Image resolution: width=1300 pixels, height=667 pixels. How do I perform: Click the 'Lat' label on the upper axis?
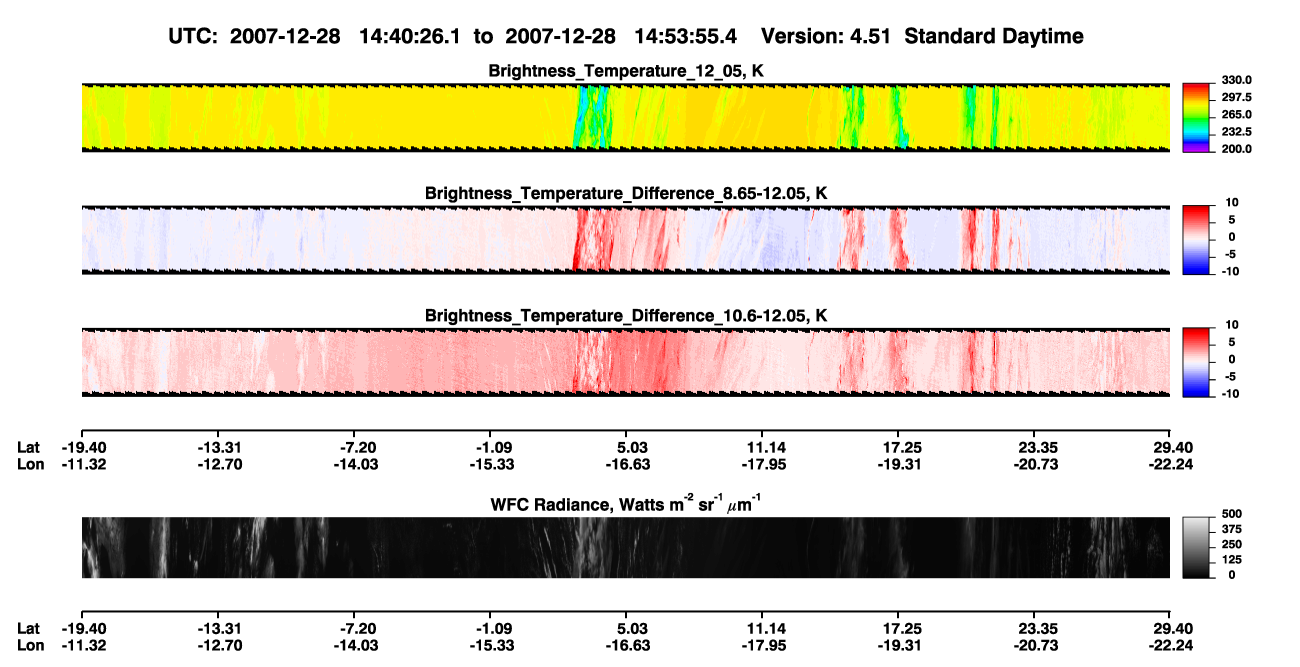(29, 447)
